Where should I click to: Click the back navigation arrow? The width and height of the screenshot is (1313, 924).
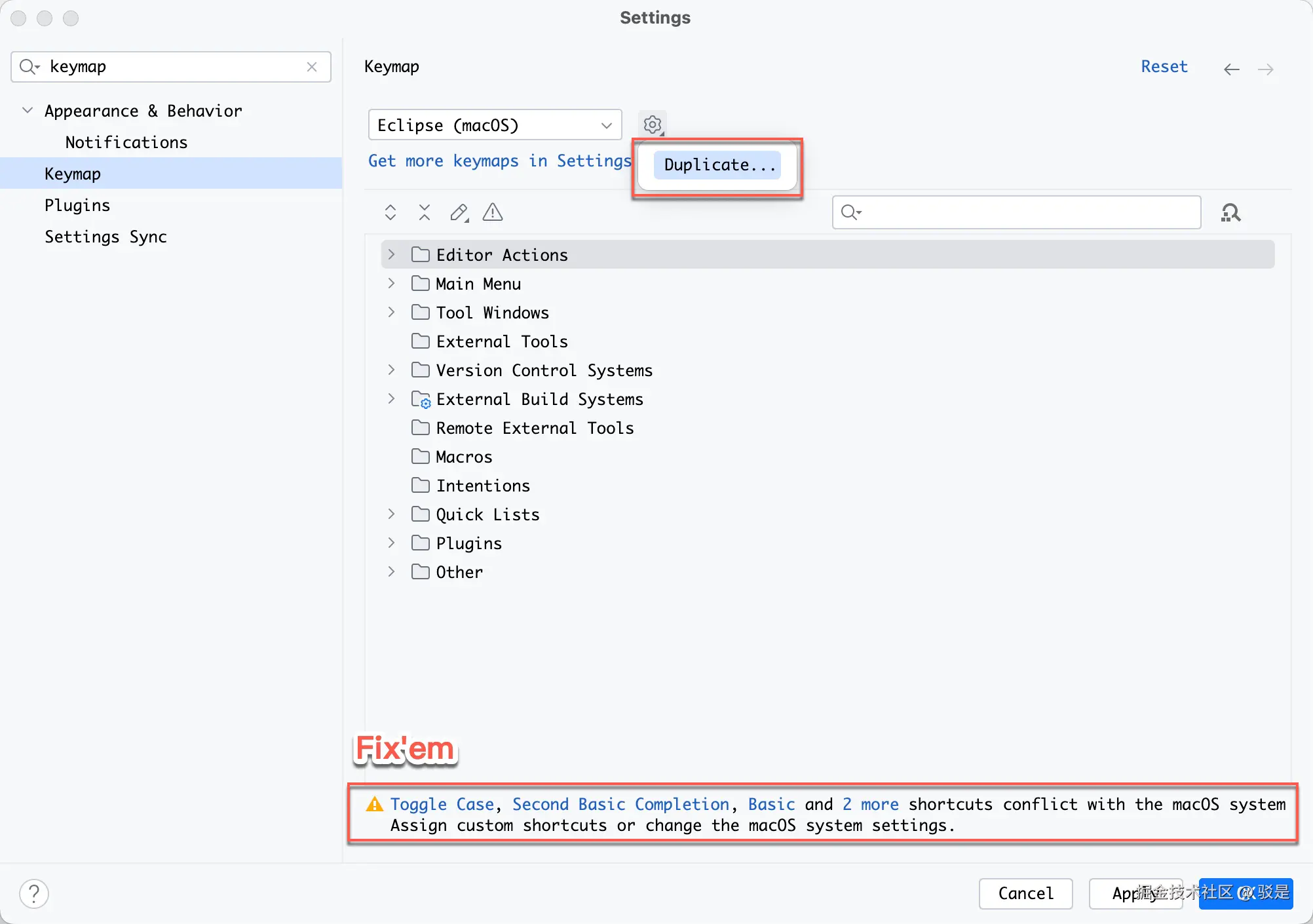pyautogui.click(x=1231, y=69)
